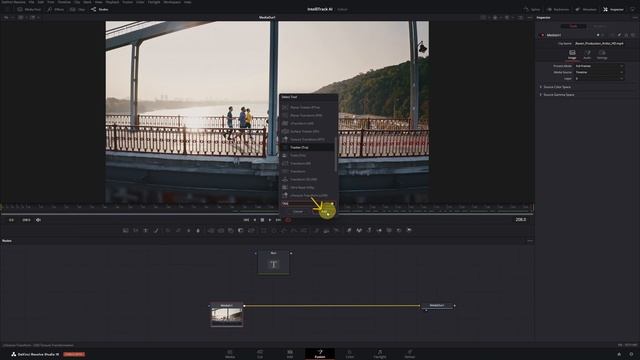This screenshot has width=640, height=360.
Task: Open the Settings tab in Inspector
Action: click(602, 55)
